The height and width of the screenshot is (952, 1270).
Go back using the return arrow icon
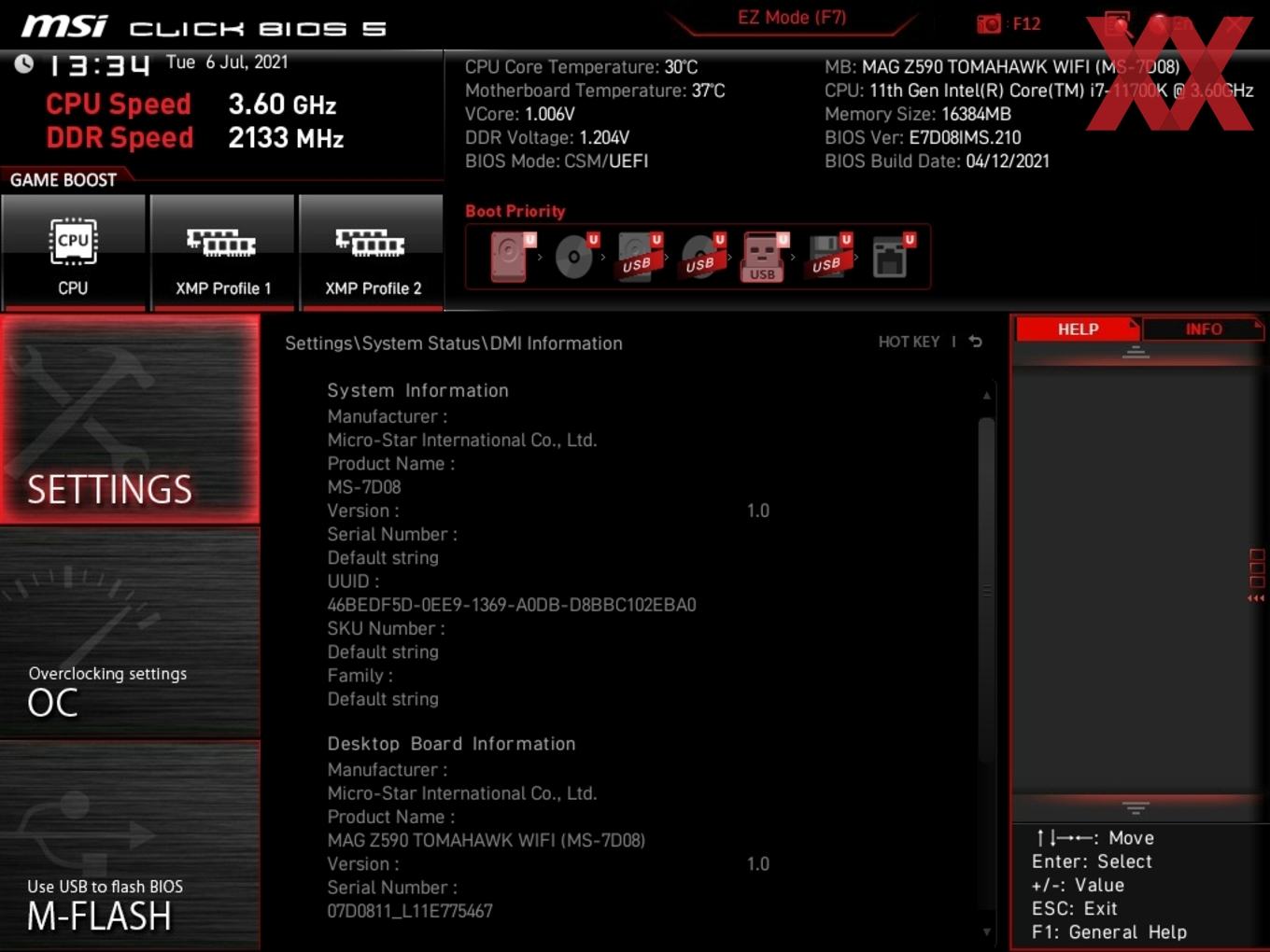coord(975,342)
